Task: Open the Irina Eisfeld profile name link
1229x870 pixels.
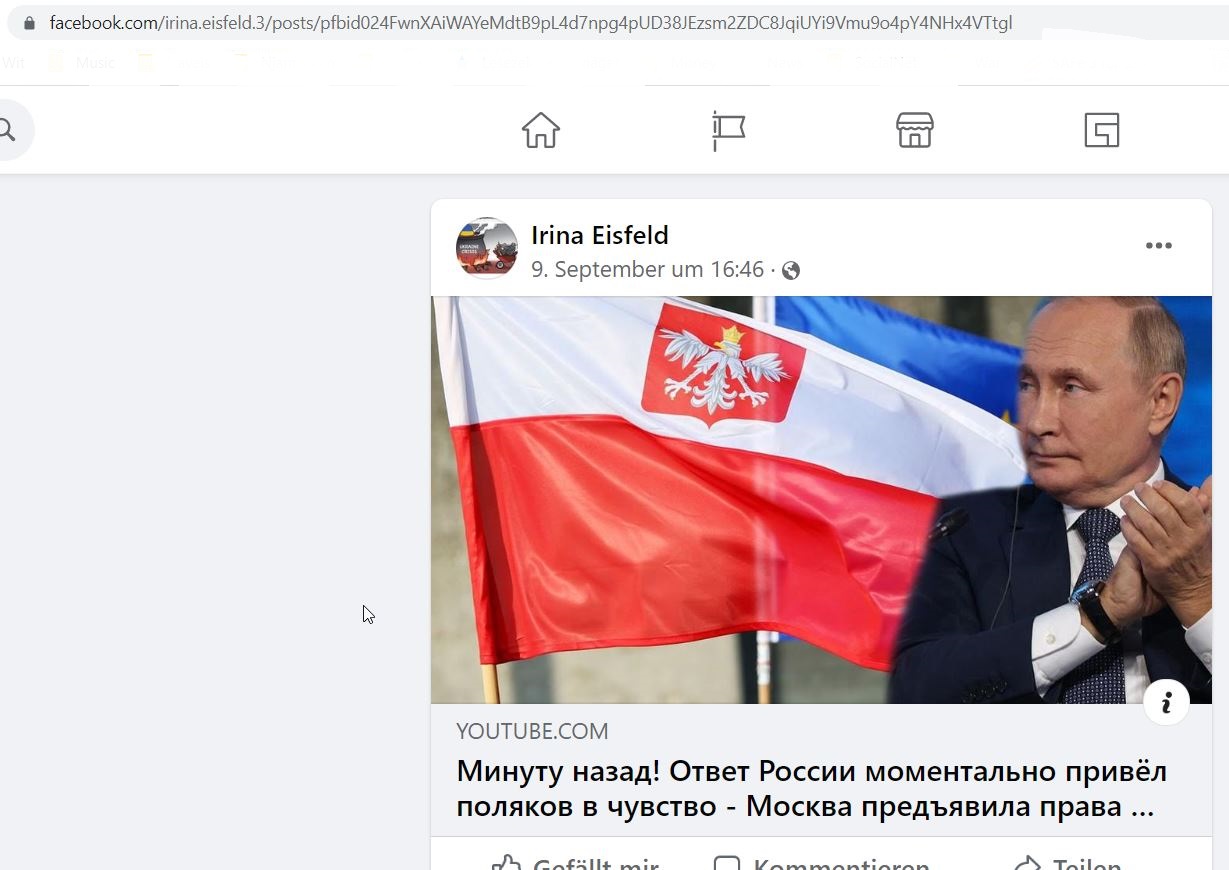Action: (600, 235)
